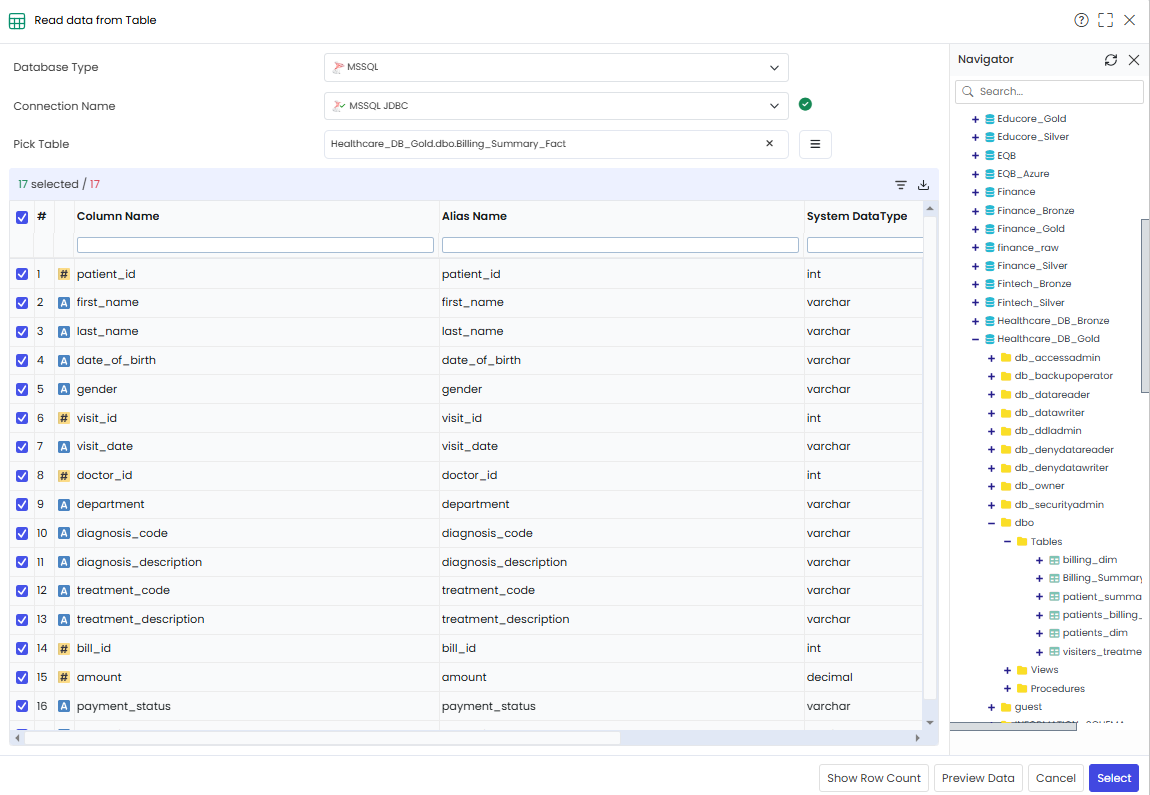Click the Navigator panel vertical scrollbar
This screenshot has width=1150, height=795.
(x=1145, y=306)
